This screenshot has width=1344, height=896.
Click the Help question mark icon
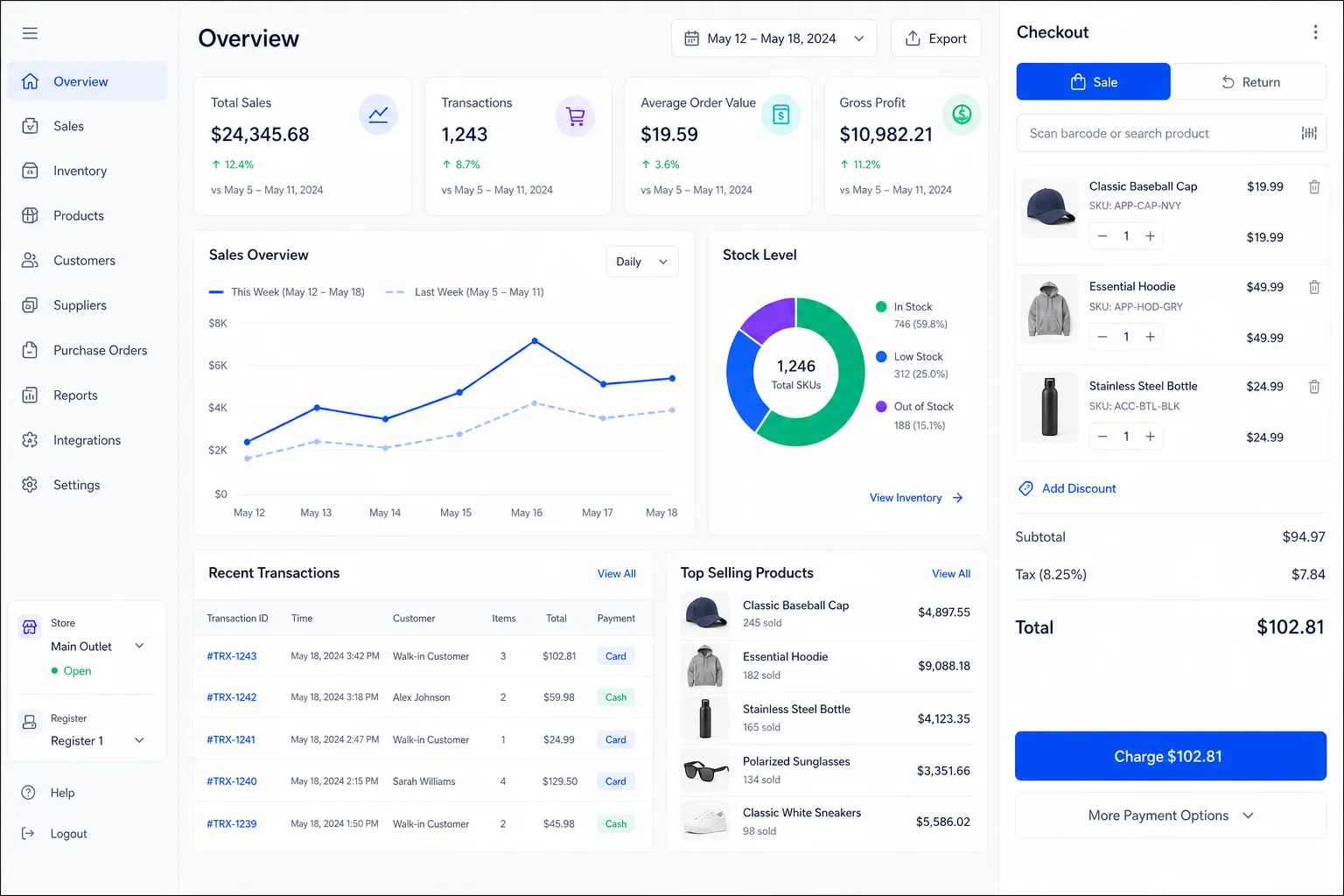(x=28, y=793)
